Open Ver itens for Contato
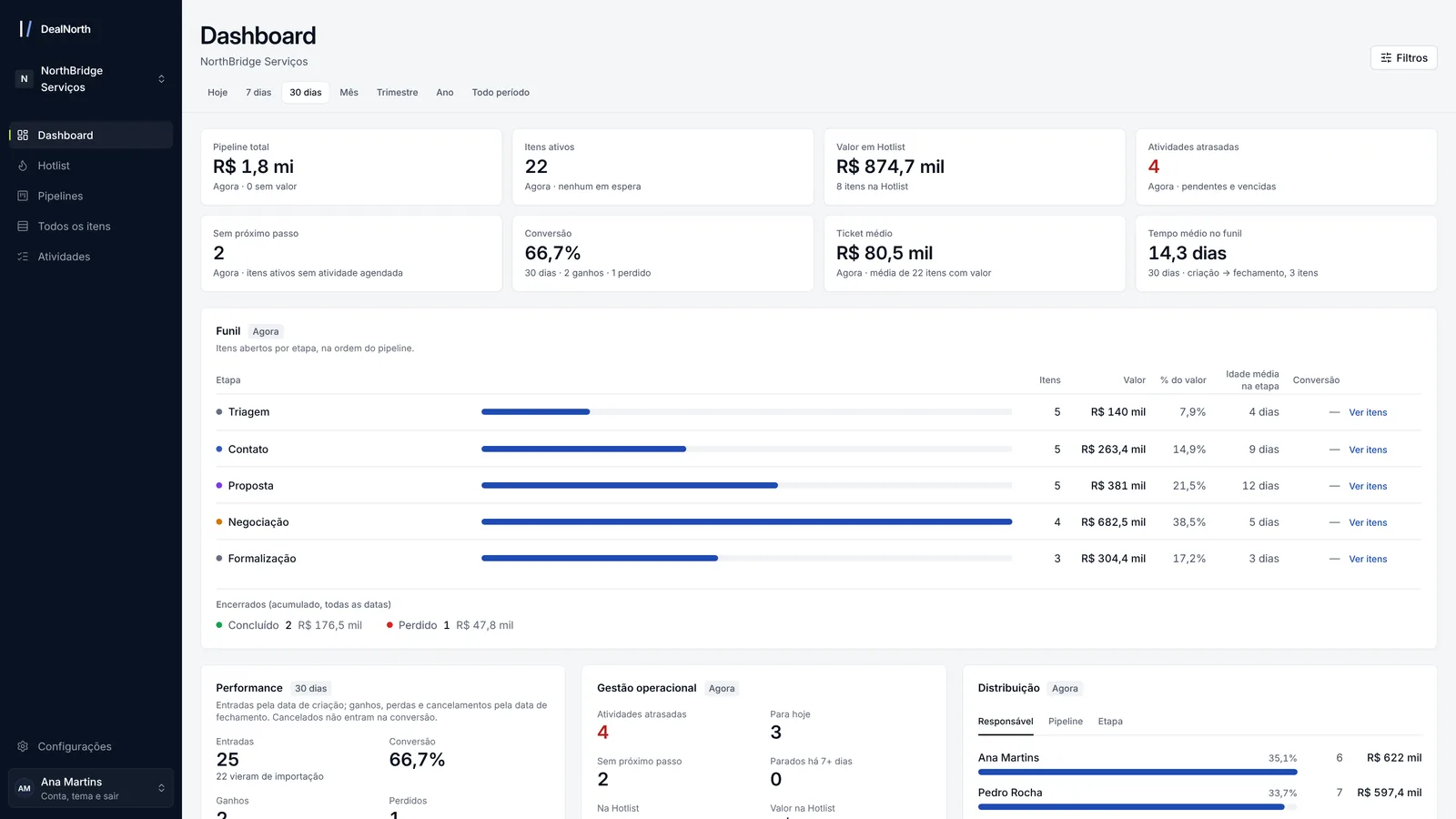Viewport: 1456px width, 819px height. click(x=1368, y=450)
